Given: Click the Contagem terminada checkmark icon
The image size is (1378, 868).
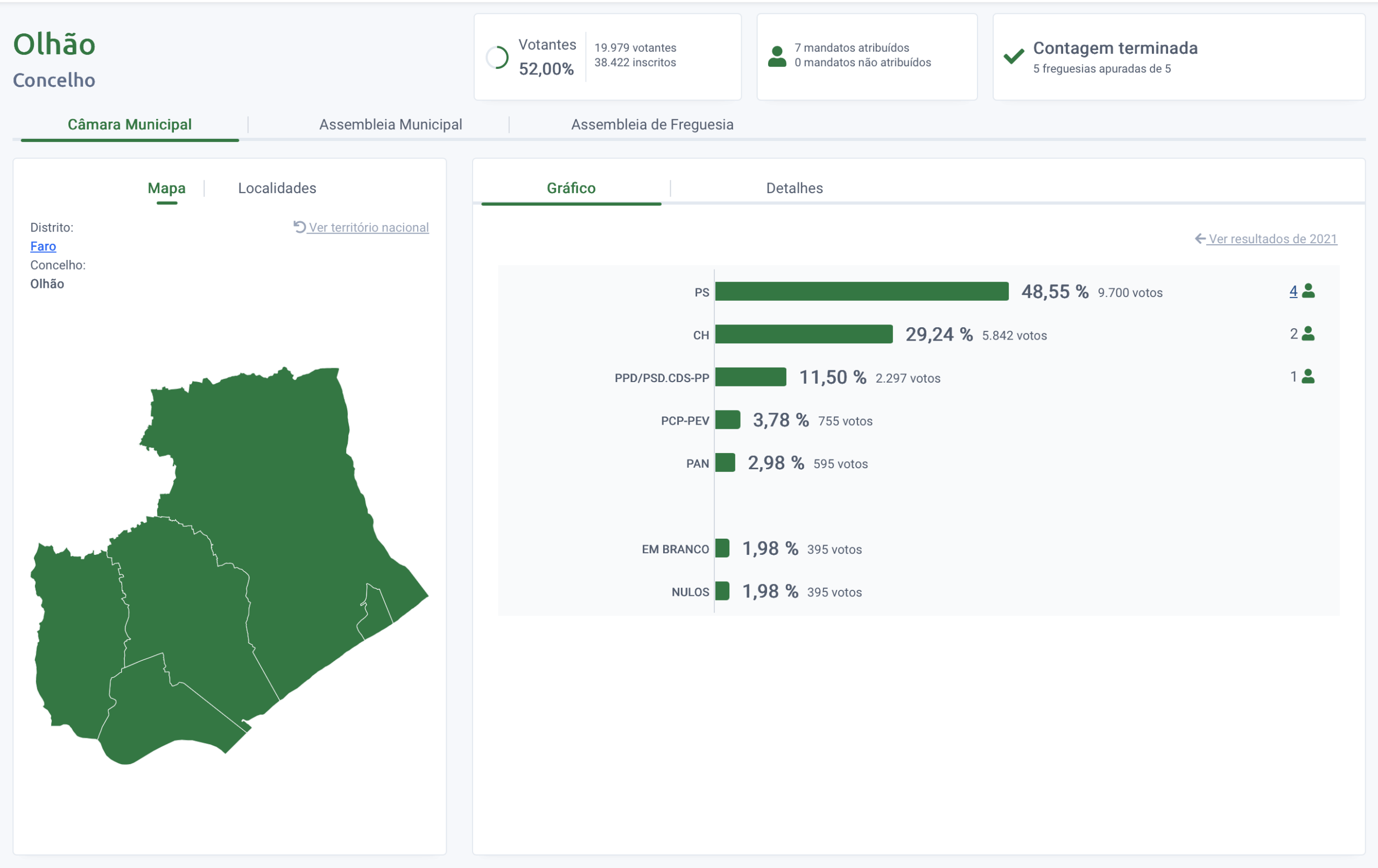Looking at the screenshot, I should 1013,56.
